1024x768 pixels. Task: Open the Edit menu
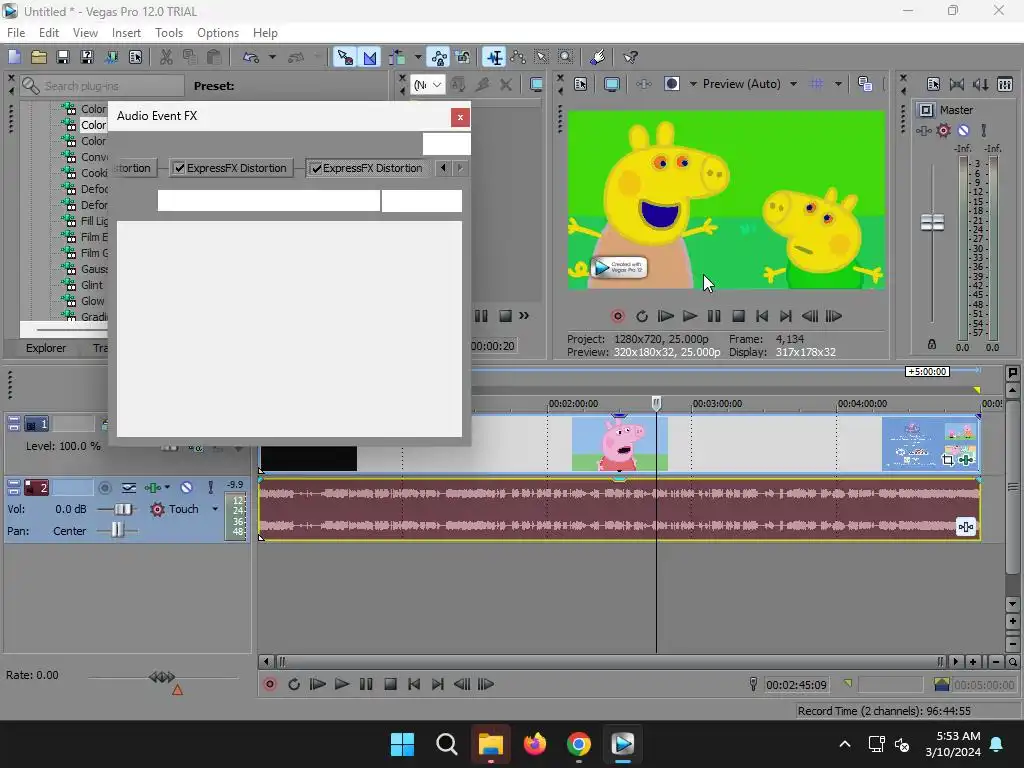49,33
